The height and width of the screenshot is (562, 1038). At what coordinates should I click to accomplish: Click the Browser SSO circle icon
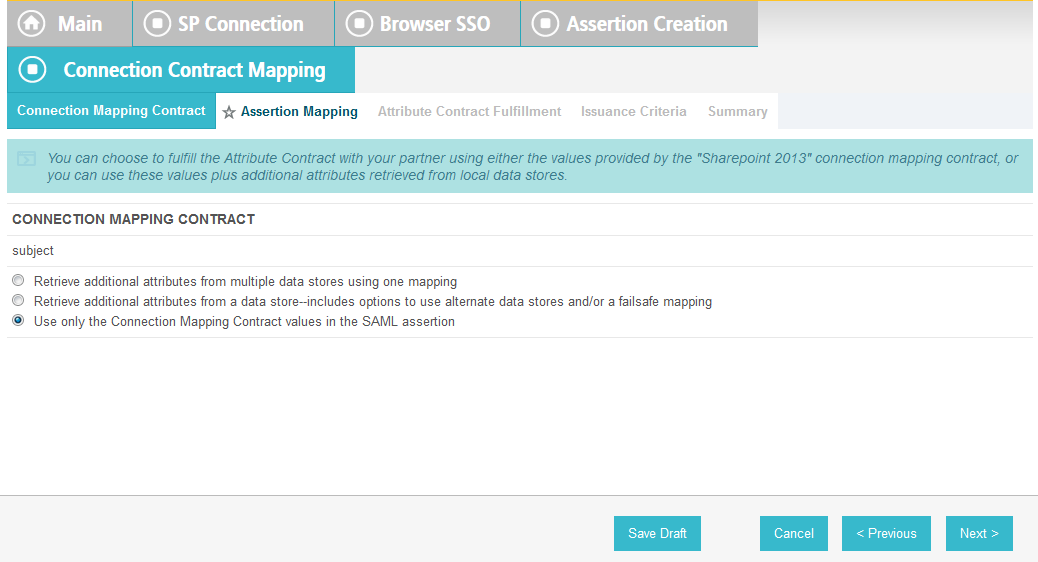pos(359,24)
